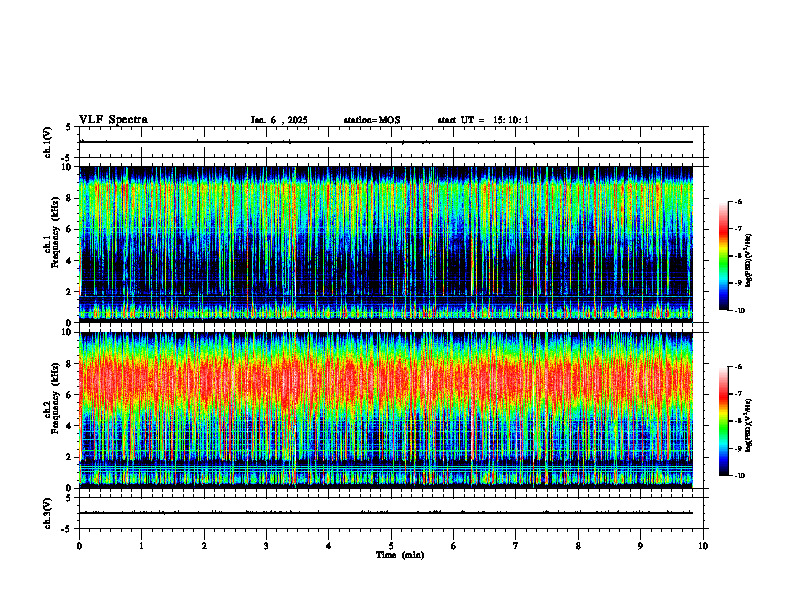The height and width of the screenshot is (612, 792).
Task: Click the "Time (min)" axis title
Action: click(x=400, y=555)
